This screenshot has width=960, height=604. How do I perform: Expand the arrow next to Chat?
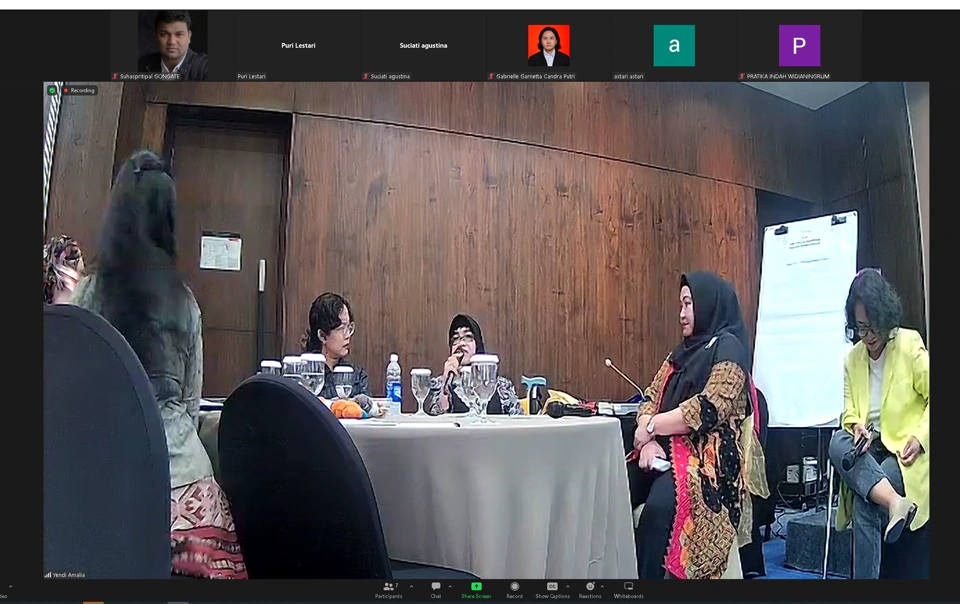click(450, 587)
